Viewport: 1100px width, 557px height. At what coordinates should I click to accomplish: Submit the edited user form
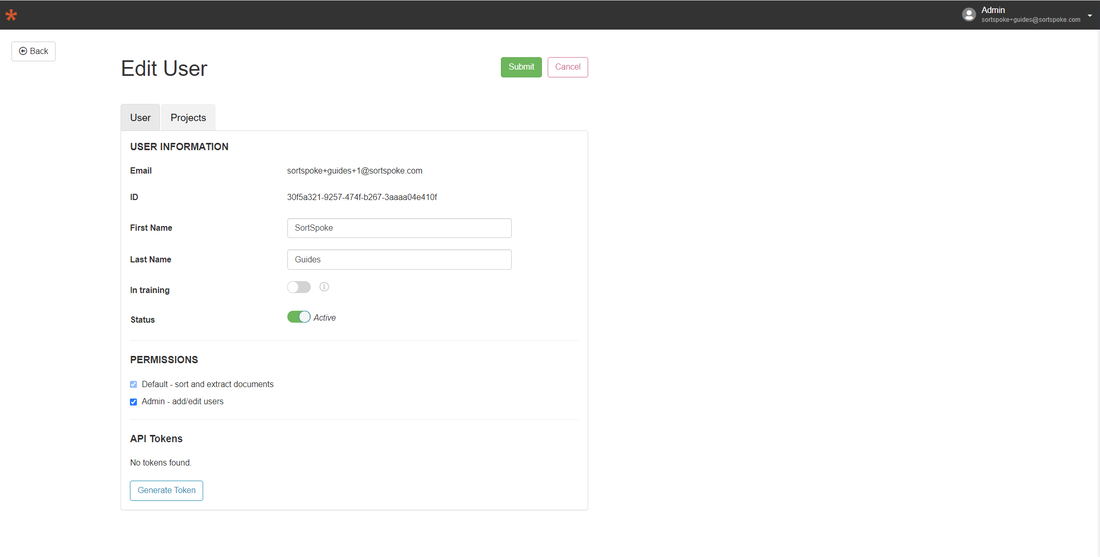521,67
